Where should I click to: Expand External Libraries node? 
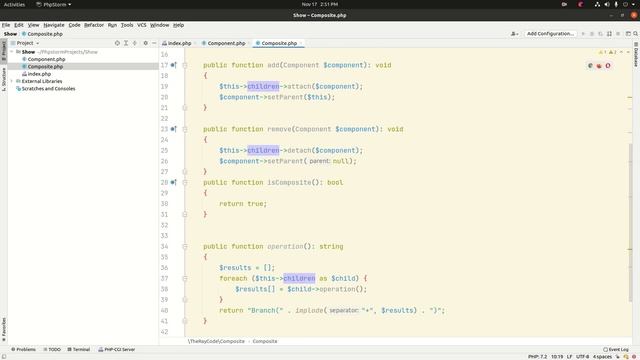coord(12,81)
